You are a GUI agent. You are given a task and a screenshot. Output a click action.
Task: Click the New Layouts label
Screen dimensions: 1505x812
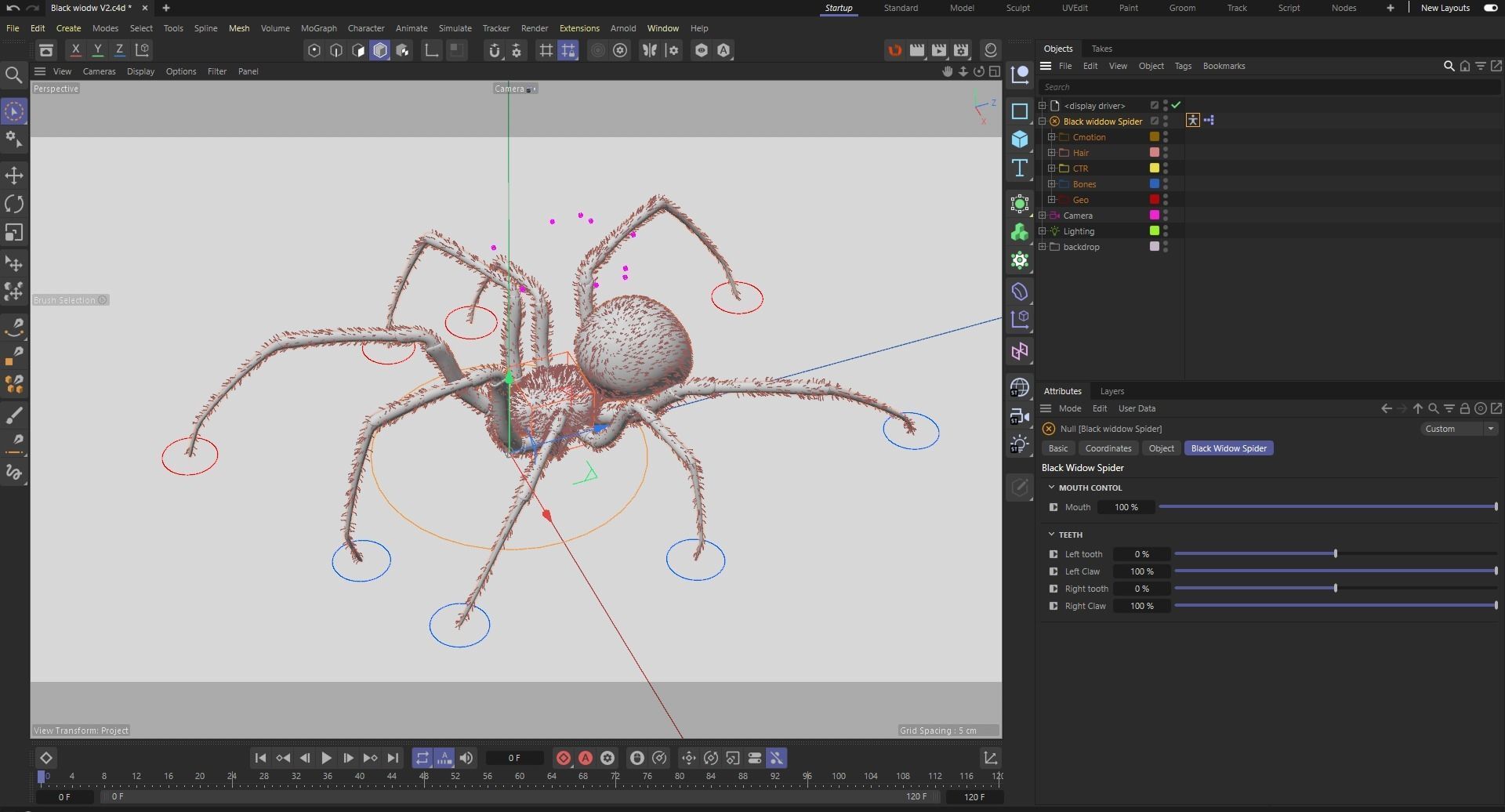point(1445,8)
